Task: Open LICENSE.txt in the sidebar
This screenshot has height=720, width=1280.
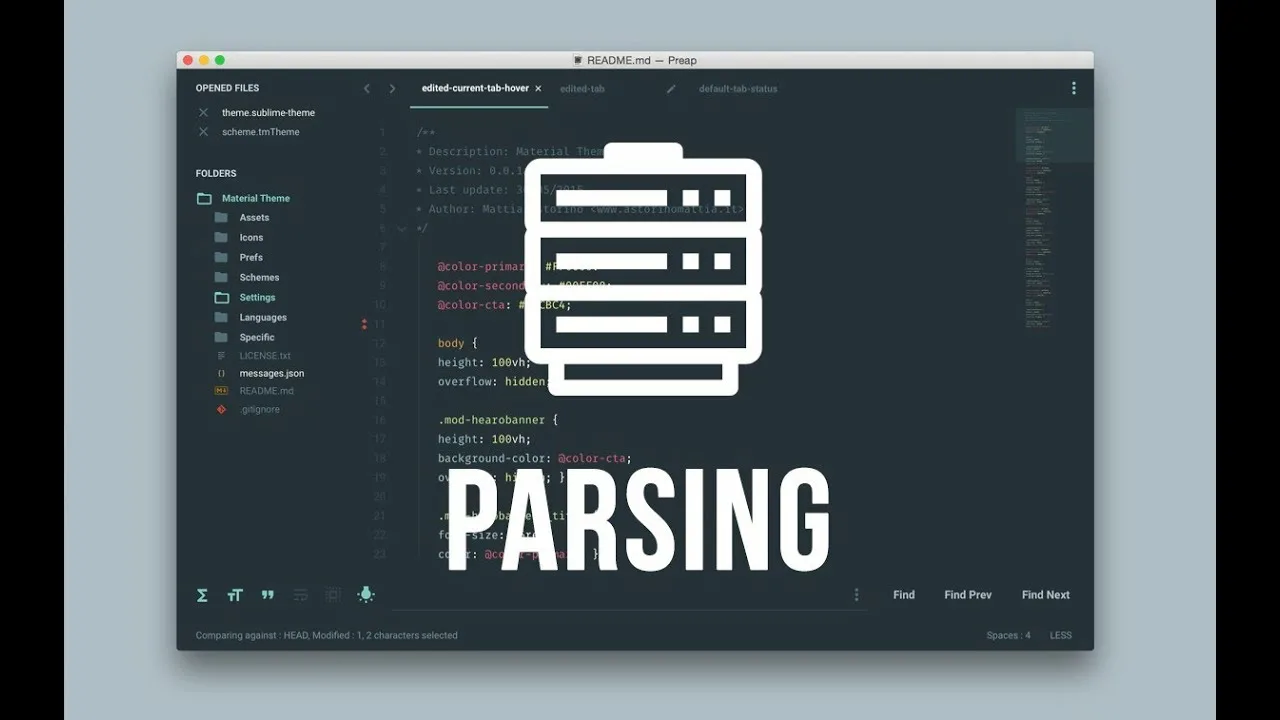Action: [x=265, y=355]
